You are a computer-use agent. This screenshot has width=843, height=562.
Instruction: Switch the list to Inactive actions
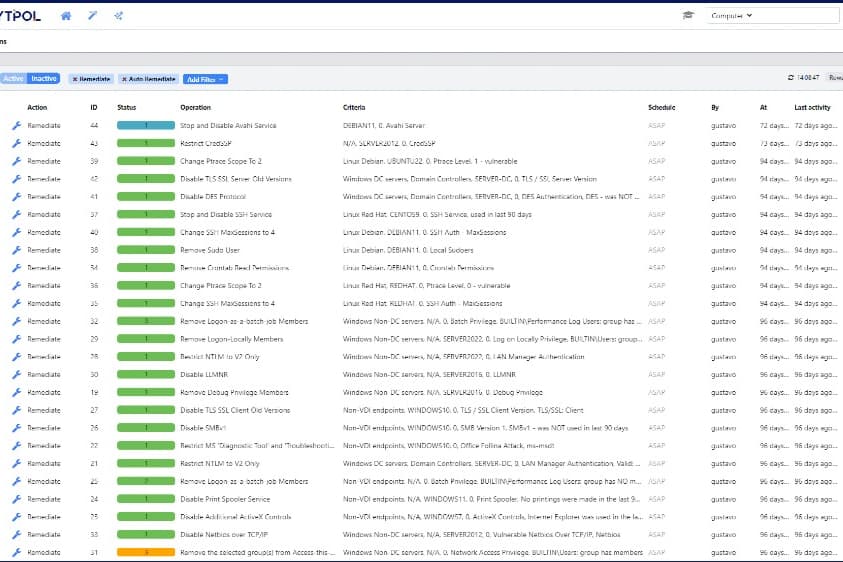(44, 79)
